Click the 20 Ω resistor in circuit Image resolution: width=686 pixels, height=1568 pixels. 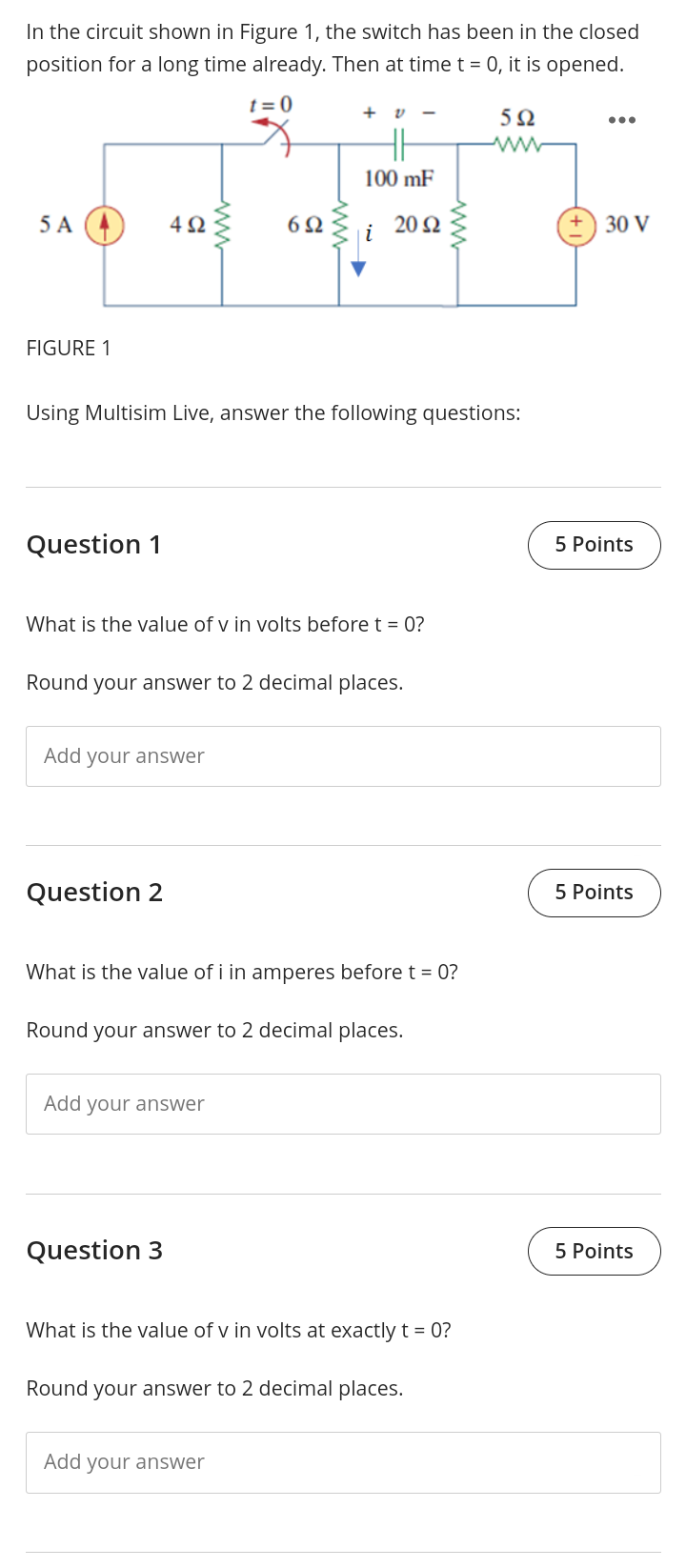point(458,225)
